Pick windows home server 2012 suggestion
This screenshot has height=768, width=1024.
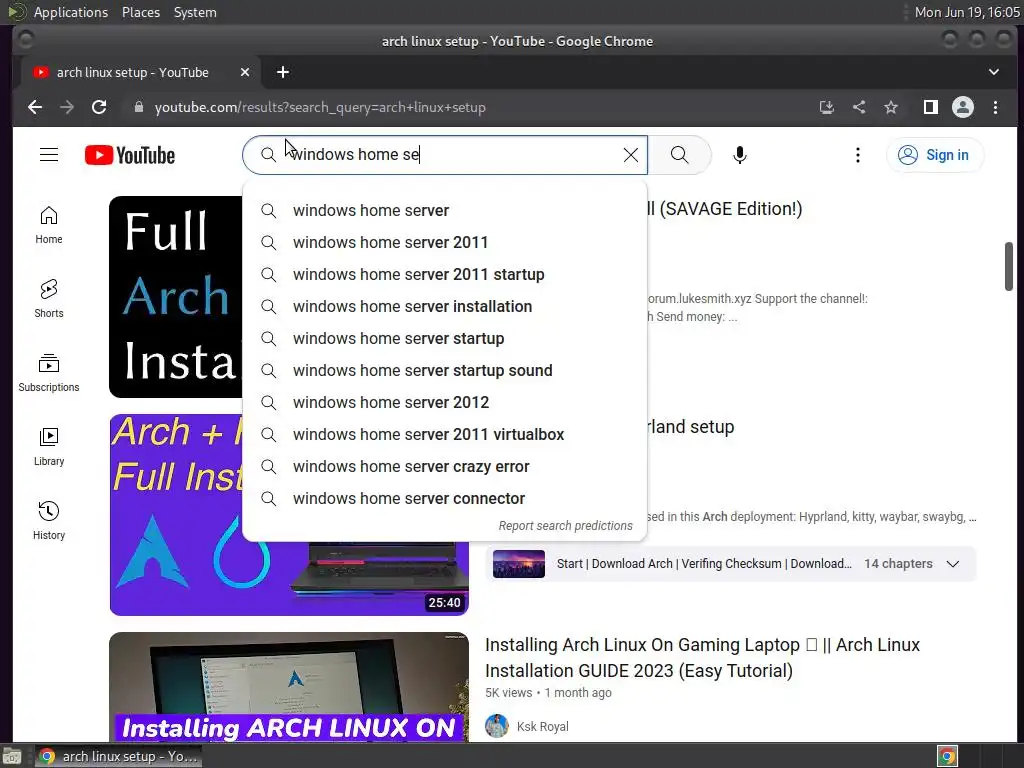pyautogui.click(x=444, y=402)
